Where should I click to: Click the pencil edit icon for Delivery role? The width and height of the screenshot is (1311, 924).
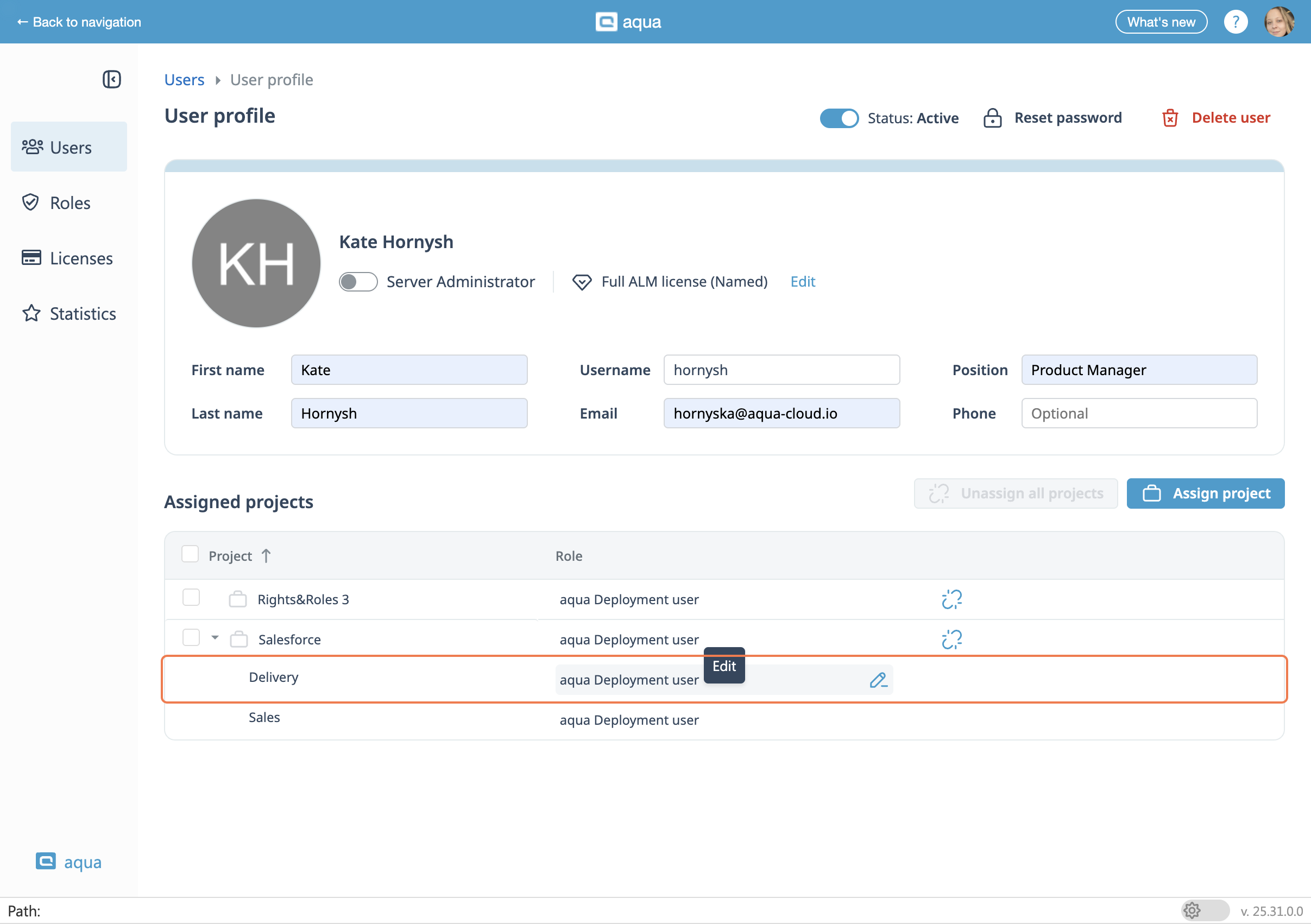click(x=878, y=680)
